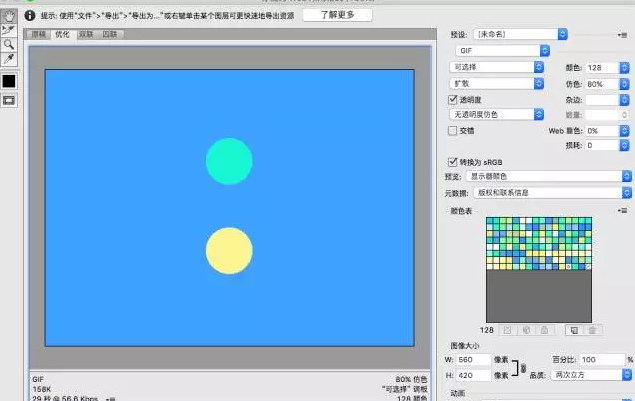
Task: Open the 品质 两次立方 dropdown
Action: point(591,375)
